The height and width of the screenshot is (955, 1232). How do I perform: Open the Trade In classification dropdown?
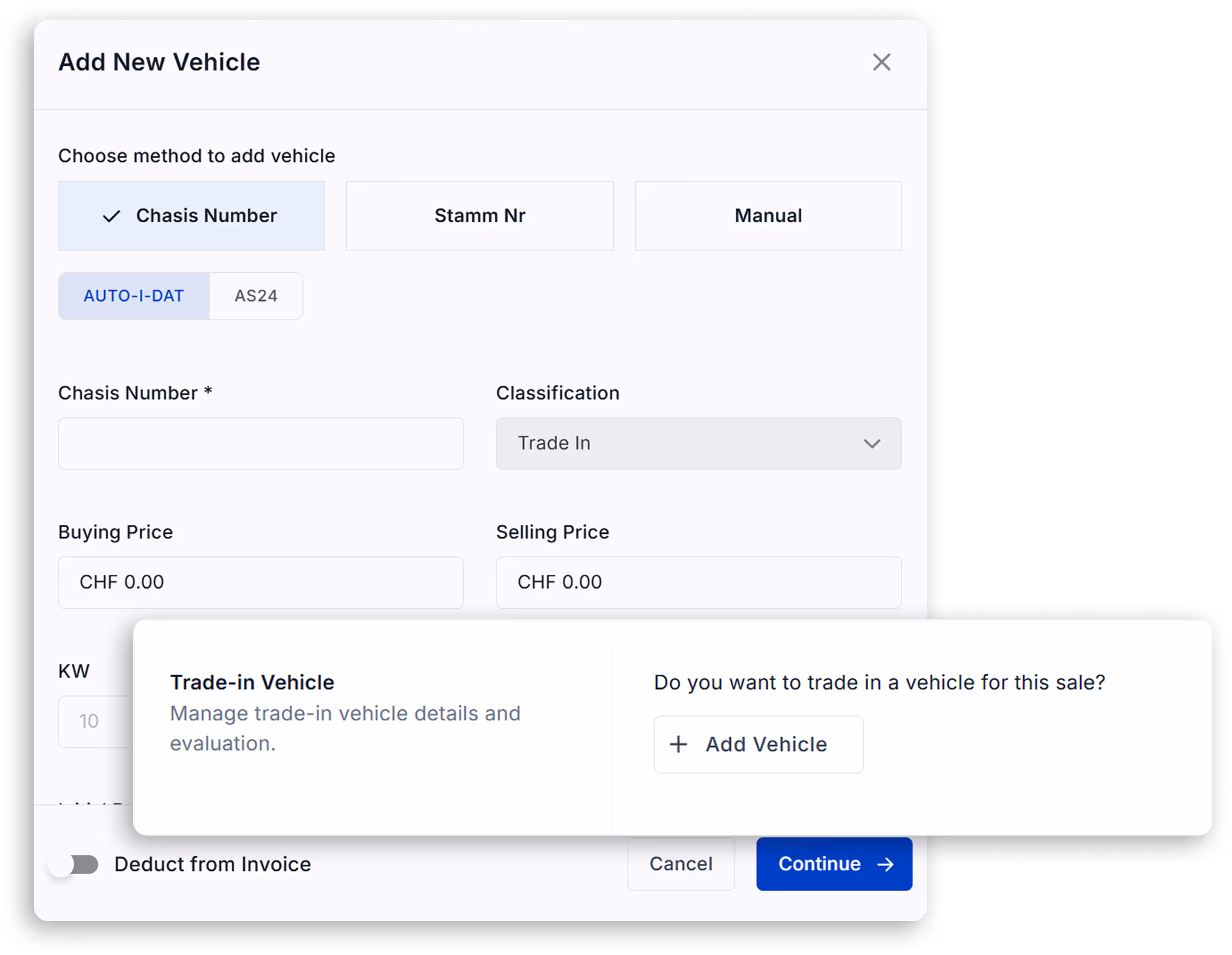tap(698, 444)
